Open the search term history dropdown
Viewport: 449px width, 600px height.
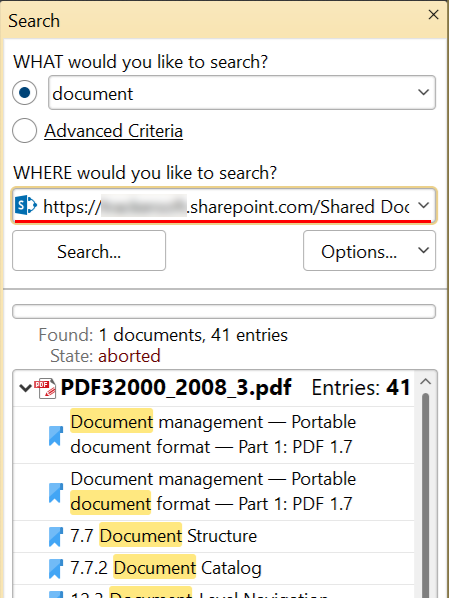click(x=423, y=93)
